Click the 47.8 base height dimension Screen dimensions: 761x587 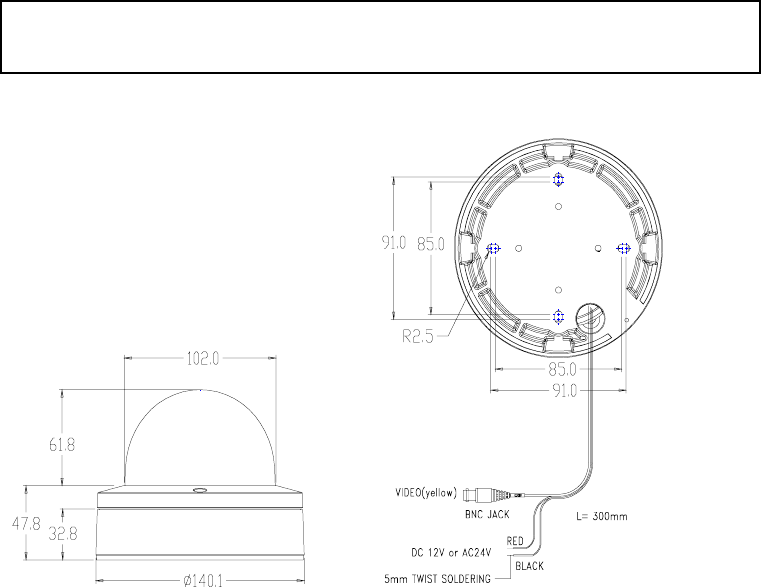26,524
